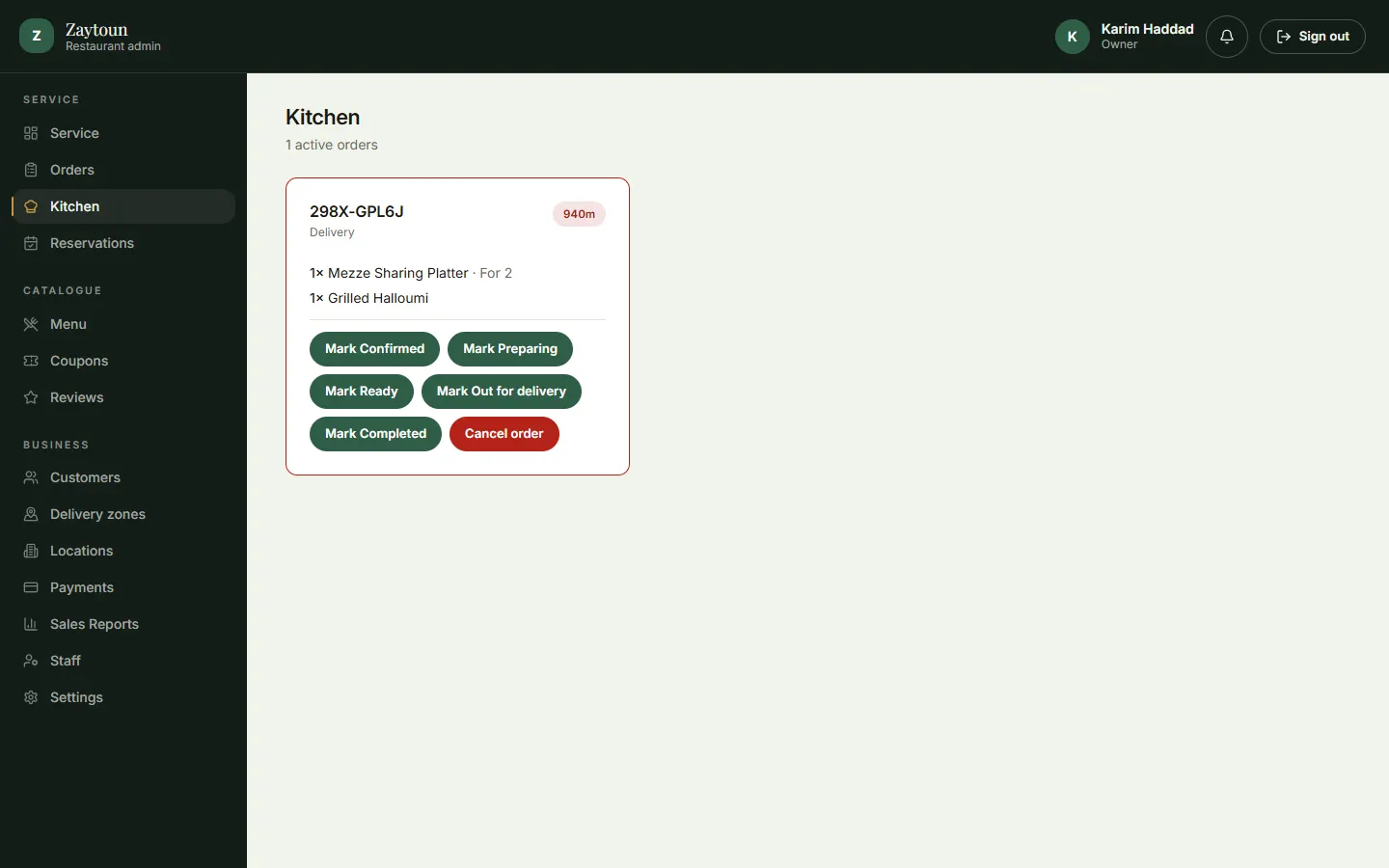Open notifications with the bell icon
This screenshot has height=868, width=1389.
pyautogui.click(x=1227, y=37)
